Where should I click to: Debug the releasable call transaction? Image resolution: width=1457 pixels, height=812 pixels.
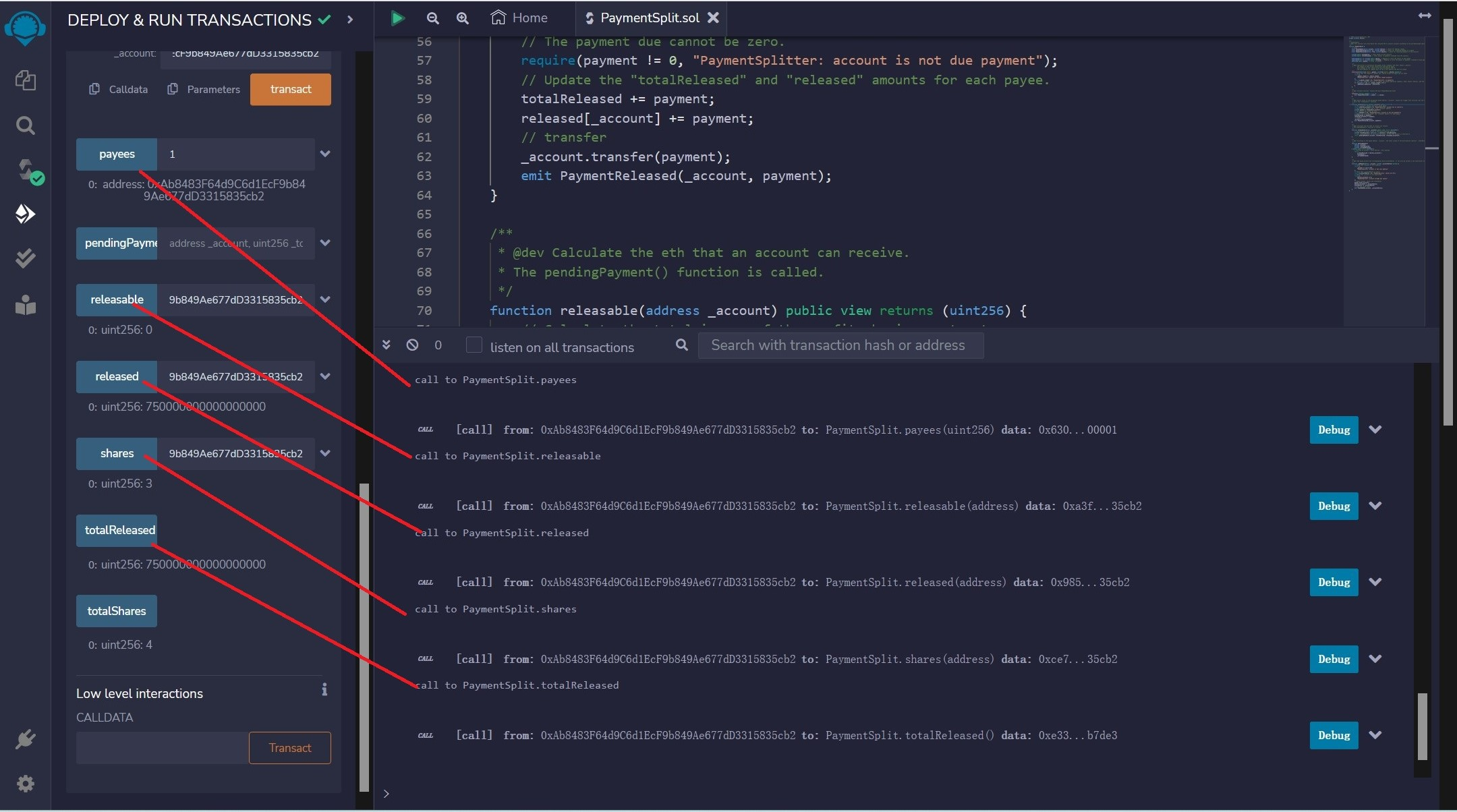coord(1332,506)
